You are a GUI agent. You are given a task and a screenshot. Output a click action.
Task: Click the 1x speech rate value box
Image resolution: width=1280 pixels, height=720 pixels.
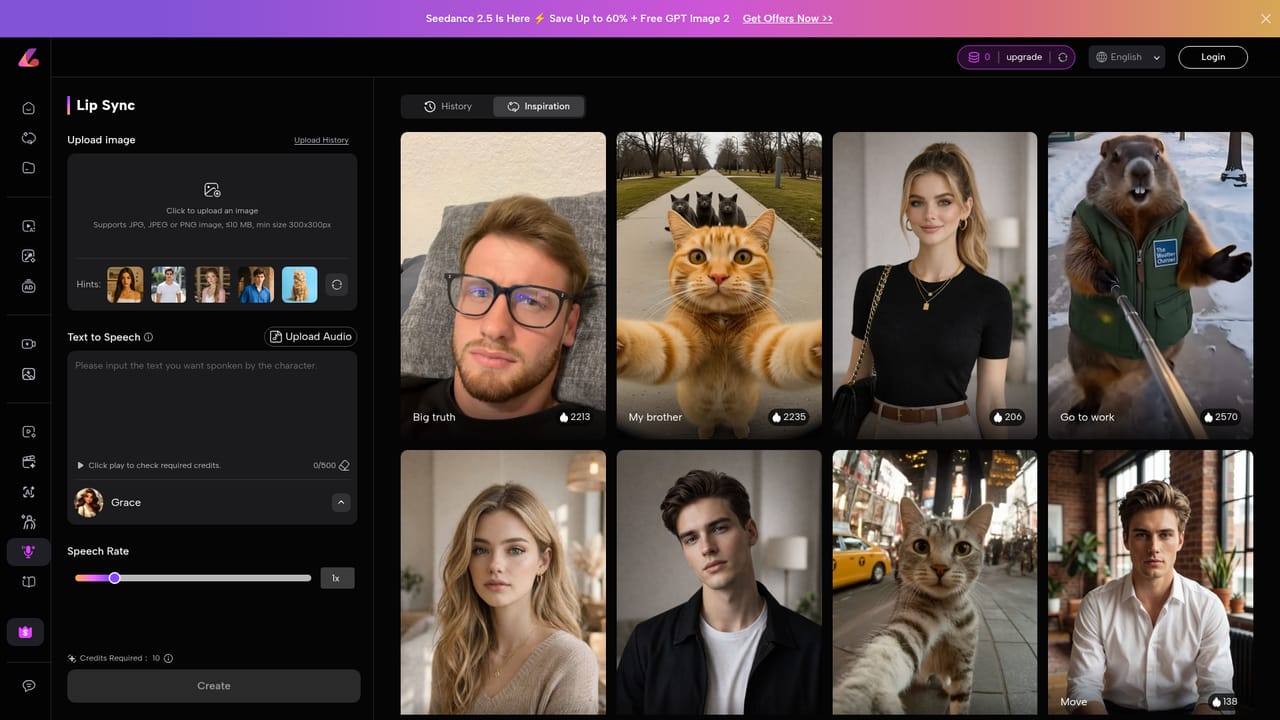point(337,578)
